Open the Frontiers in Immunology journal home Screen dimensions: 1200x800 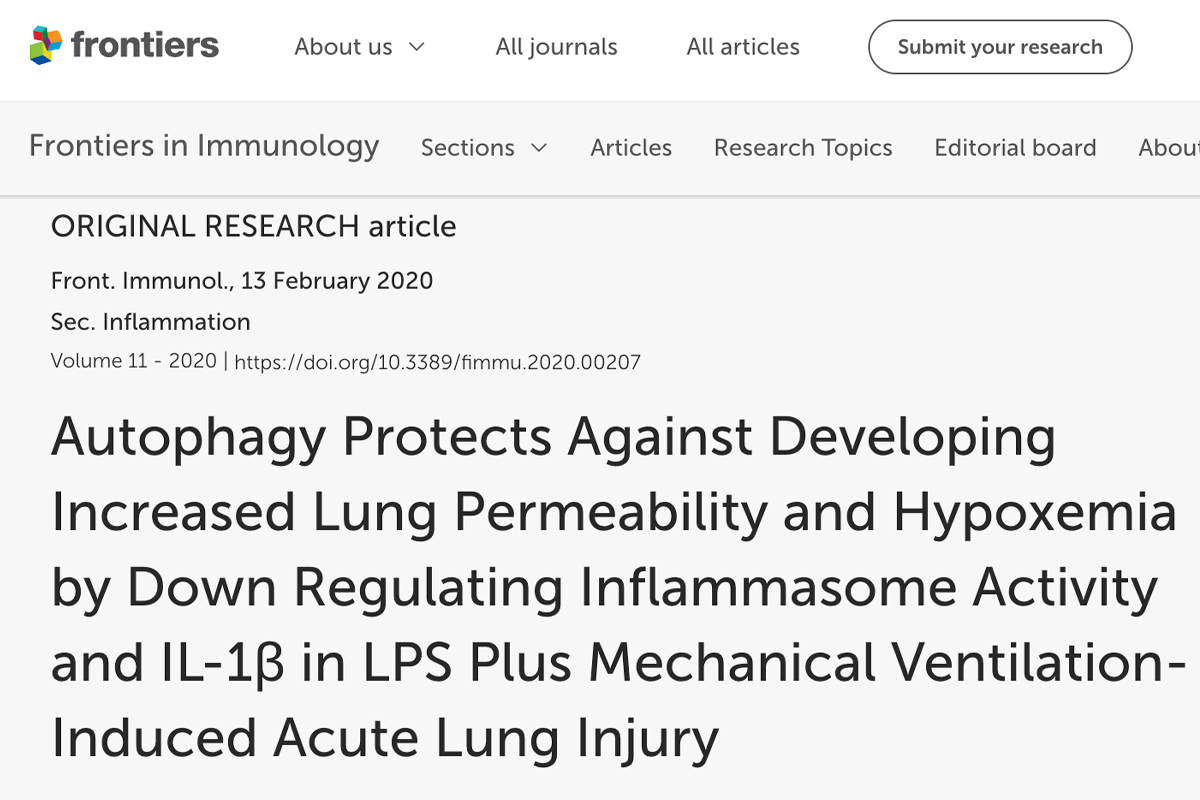[x=204, y=146]
